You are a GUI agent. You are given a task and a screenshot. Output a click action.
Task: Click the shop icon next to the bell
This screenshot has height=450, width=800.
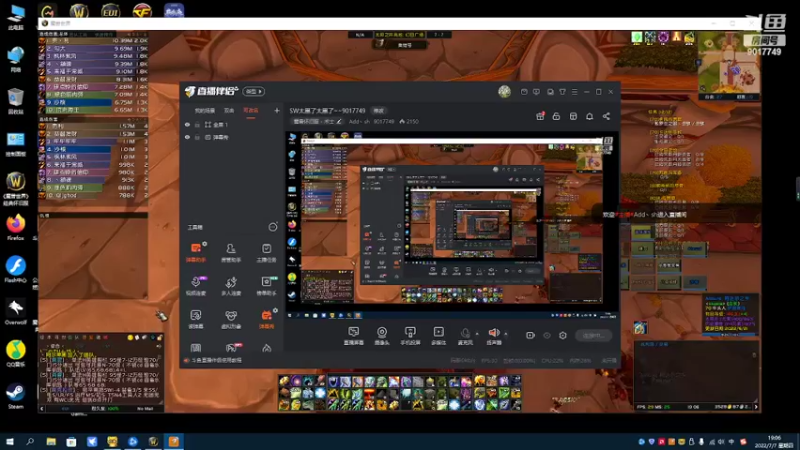pos(573,116)
